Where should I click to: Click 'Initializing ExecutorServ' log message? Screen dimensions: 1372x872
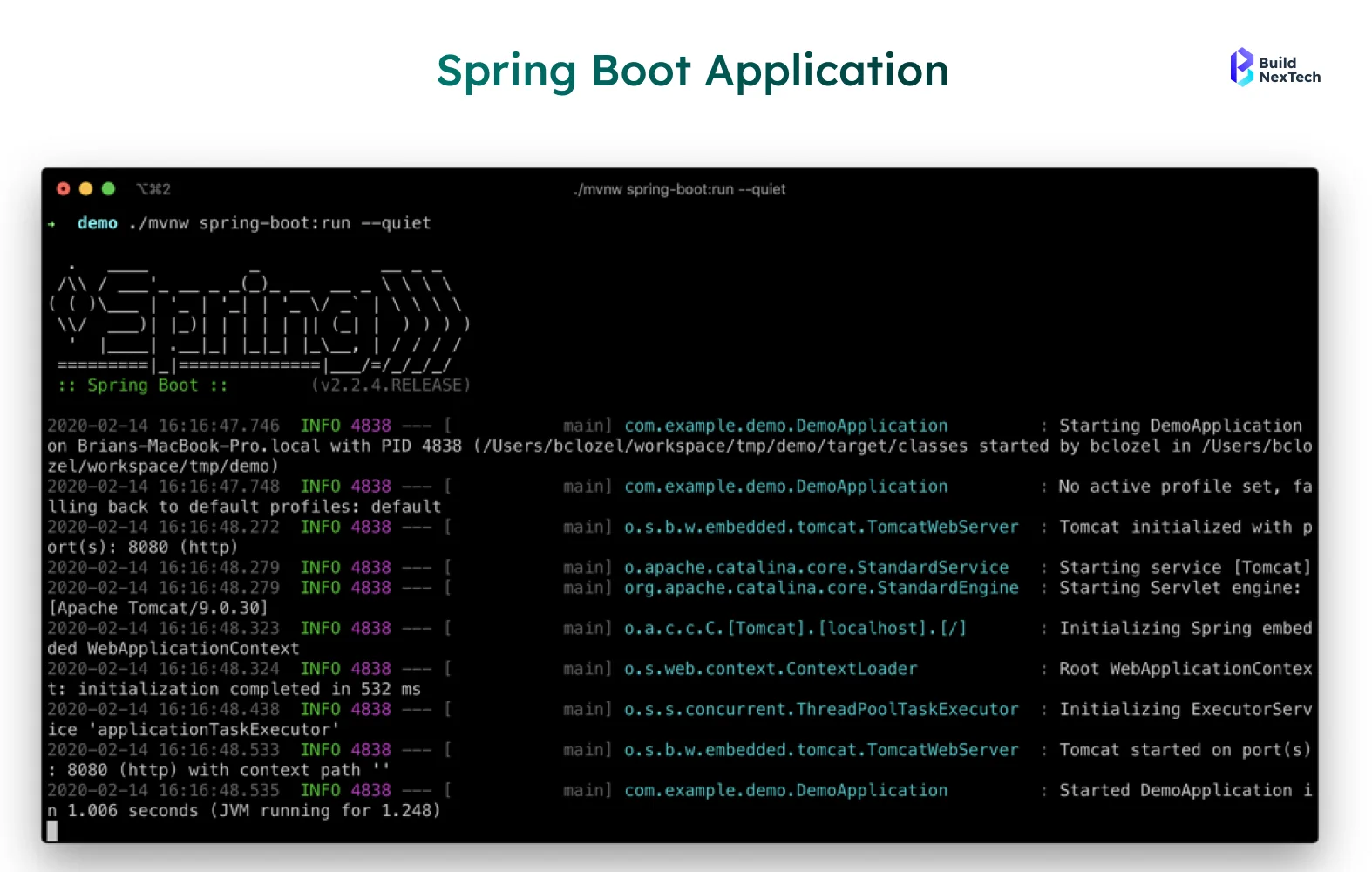point(1185,710)
